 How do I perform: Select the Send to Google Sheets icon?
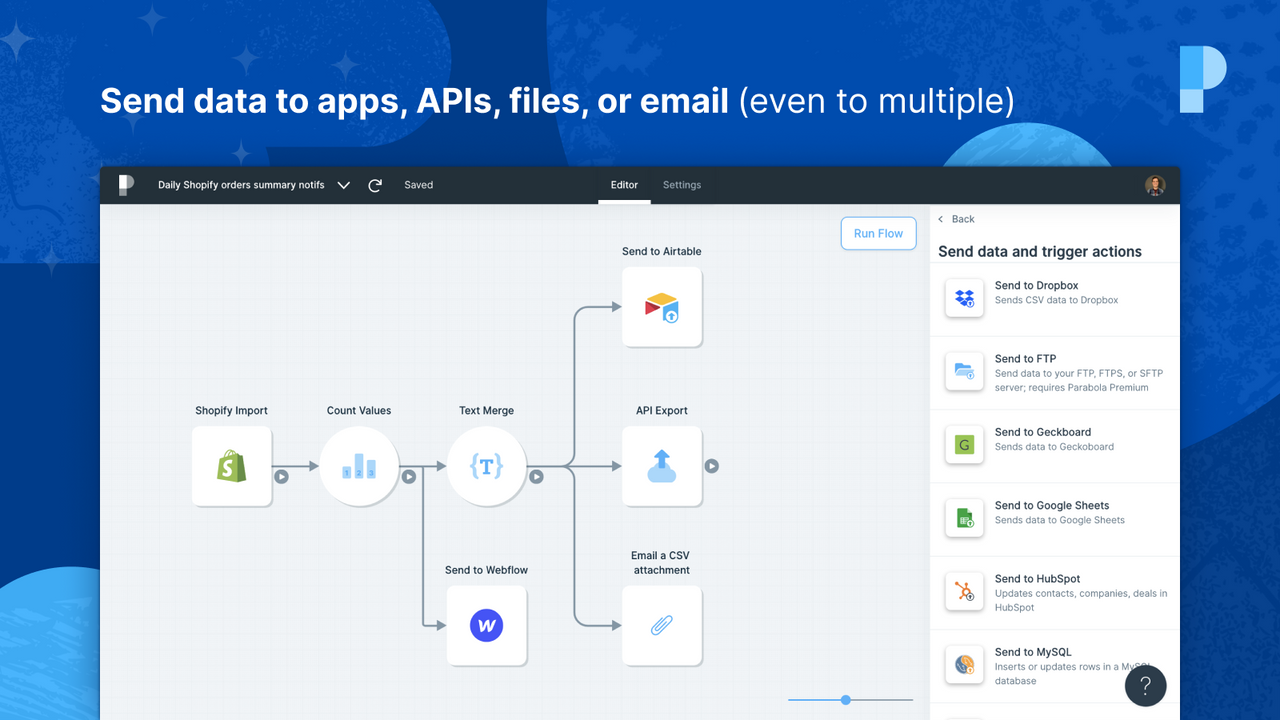coord(963,518)
